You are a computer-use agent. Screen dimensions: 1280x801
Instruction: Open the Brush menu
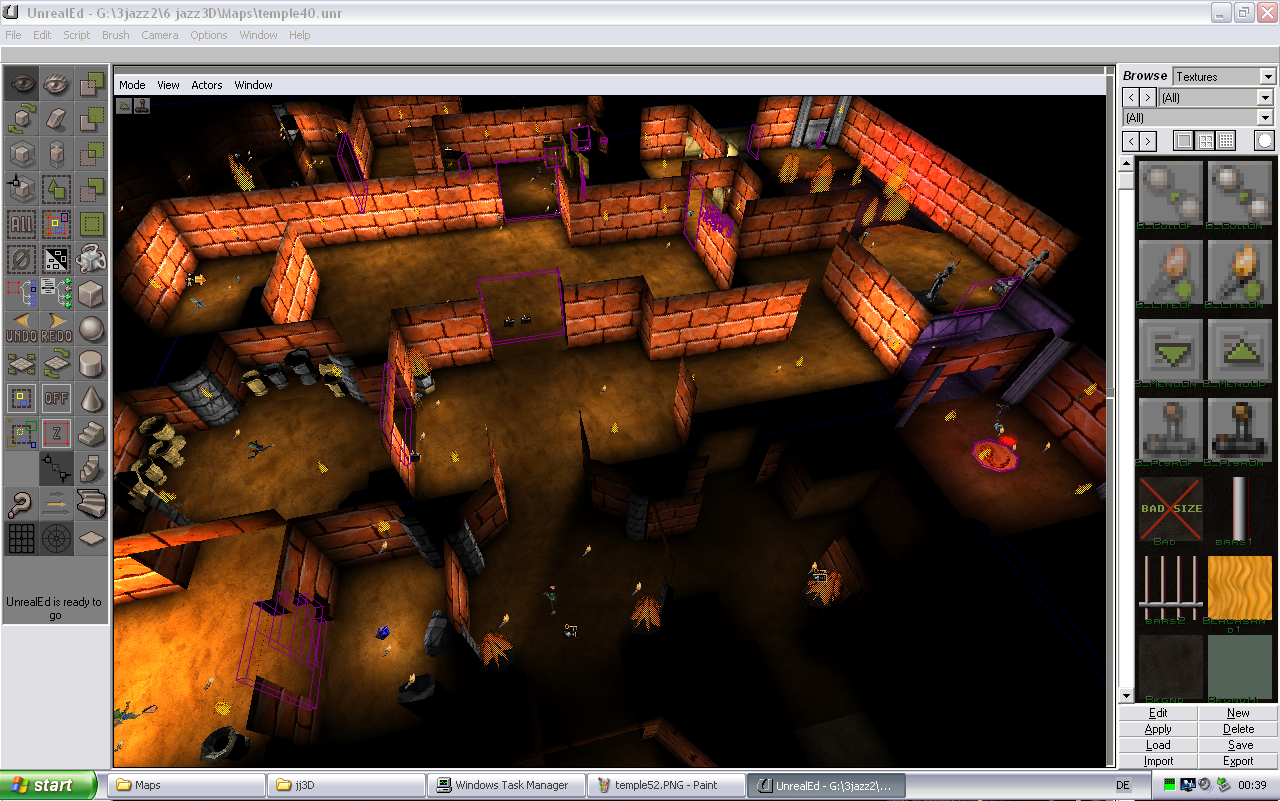(116, 35)
